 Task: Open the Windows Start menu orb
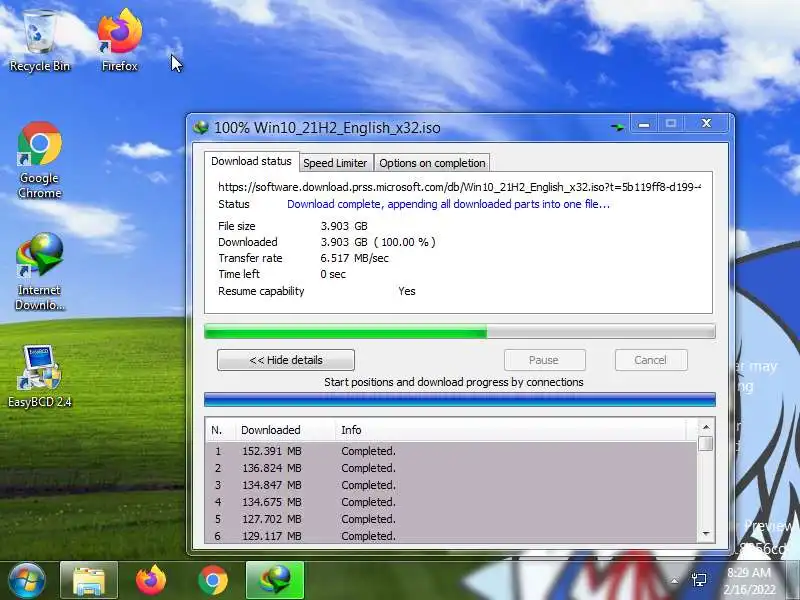click(x=26, y=580)
